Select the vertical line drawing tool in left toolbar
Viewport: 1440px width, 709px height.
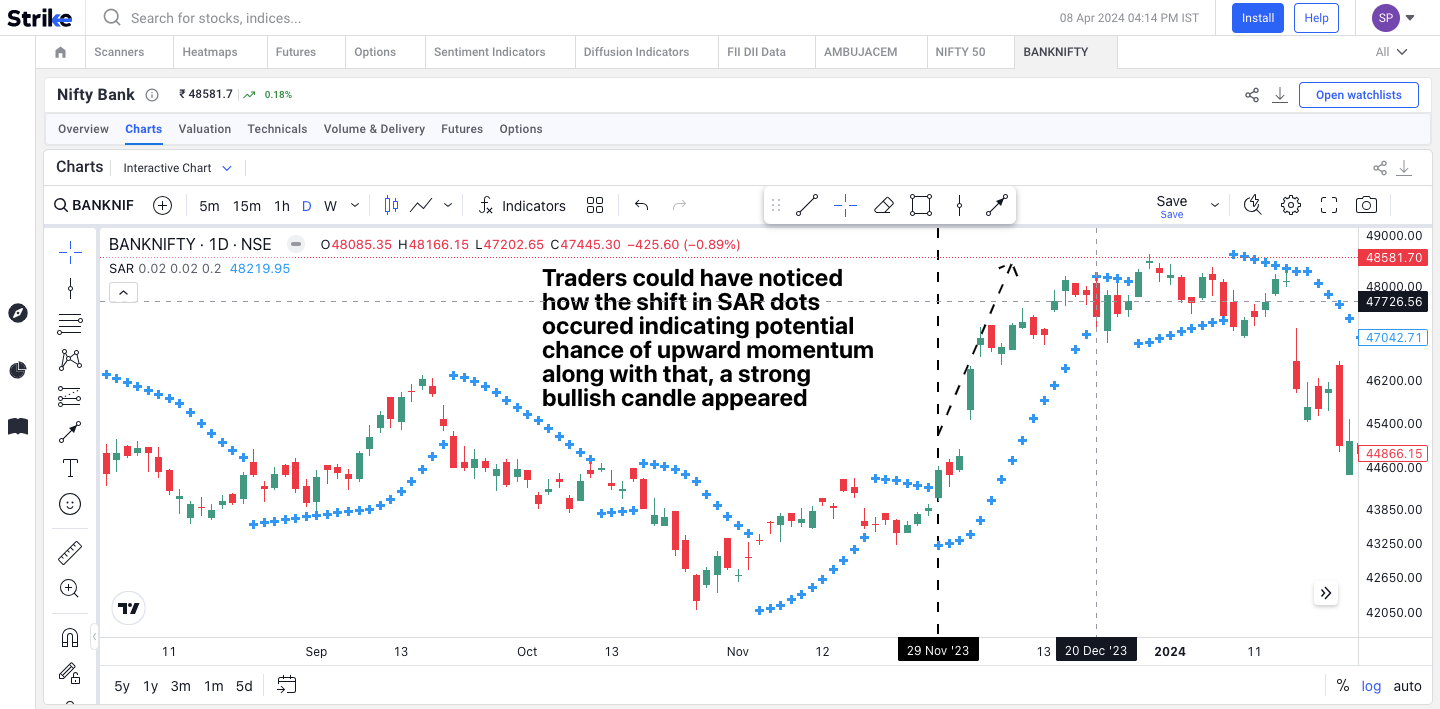point(70,289)
